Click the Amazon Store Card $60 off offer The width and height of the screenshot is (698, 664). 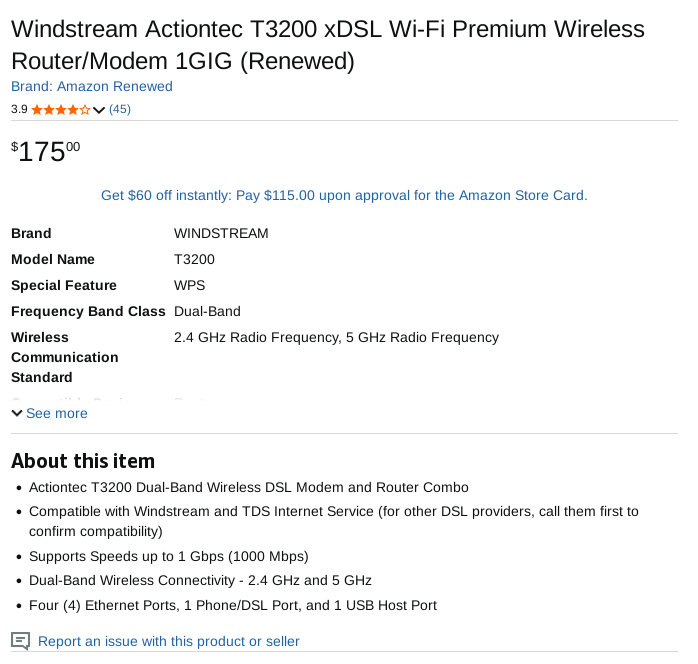(344, 195)
